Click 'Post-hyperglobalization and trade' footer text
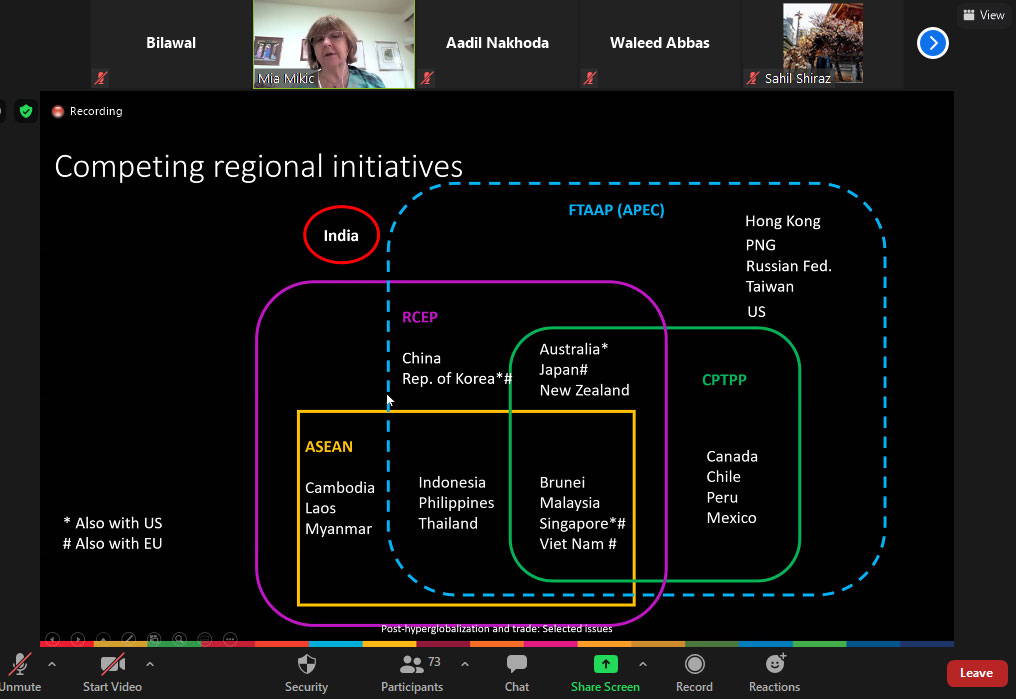Screen dimensions: 1016x699 (496, 628)
